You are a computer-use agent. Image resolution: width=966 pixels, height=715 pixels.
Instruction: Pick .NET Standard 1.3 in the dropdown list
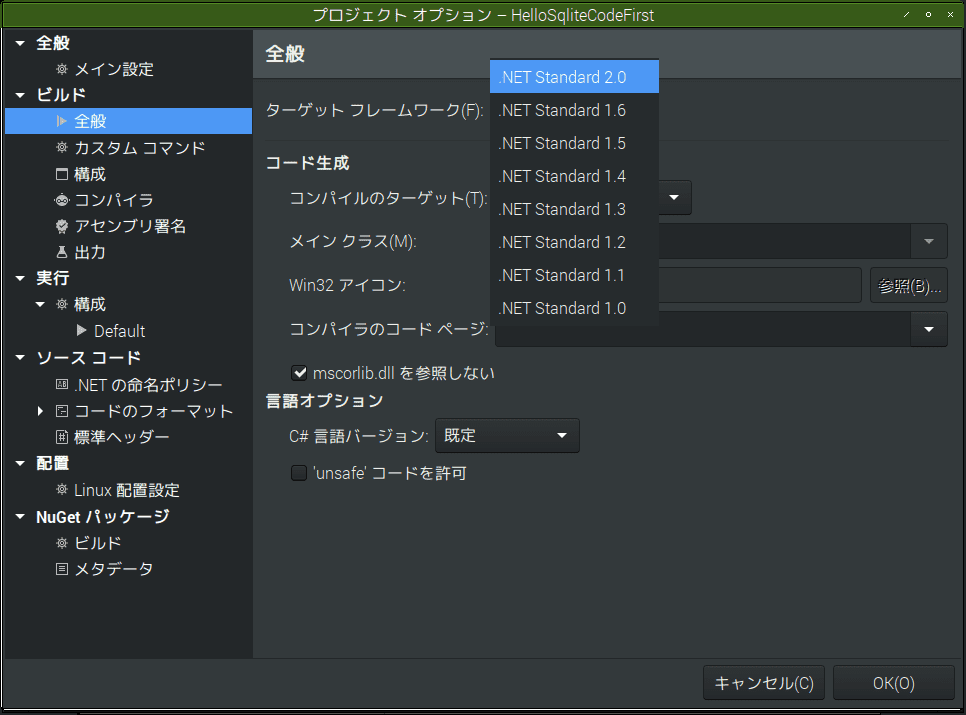tap(574, 209)
